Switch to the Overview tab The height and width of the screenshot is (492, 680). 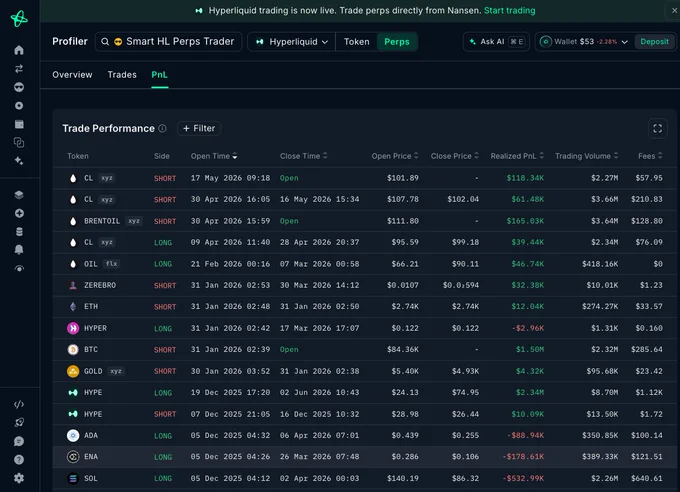tap(72, 75)
